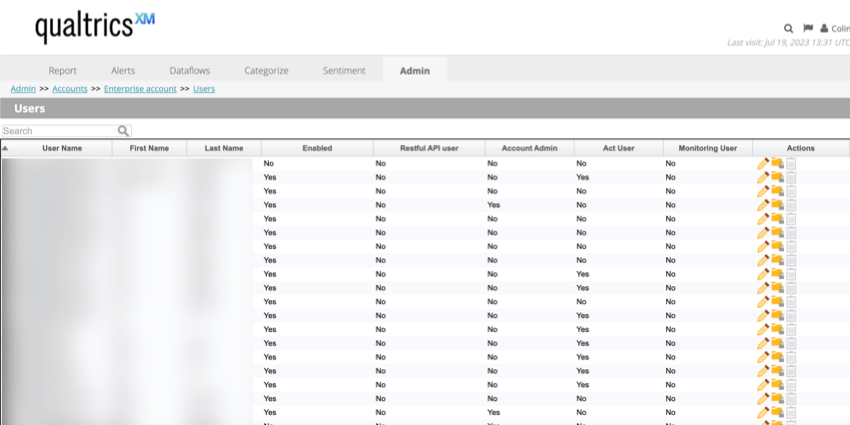
Task: Click the sort arrow beside User Name header
Action: [5, 148]
